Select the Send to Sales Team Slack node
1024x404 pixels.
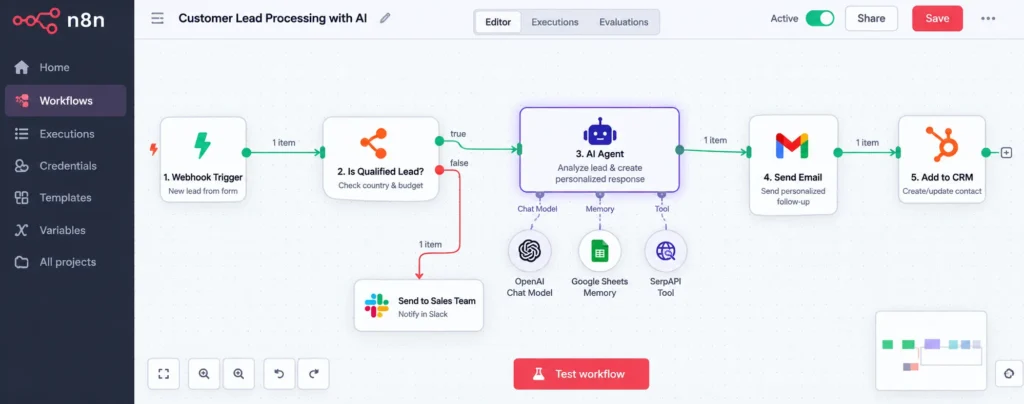419,305
